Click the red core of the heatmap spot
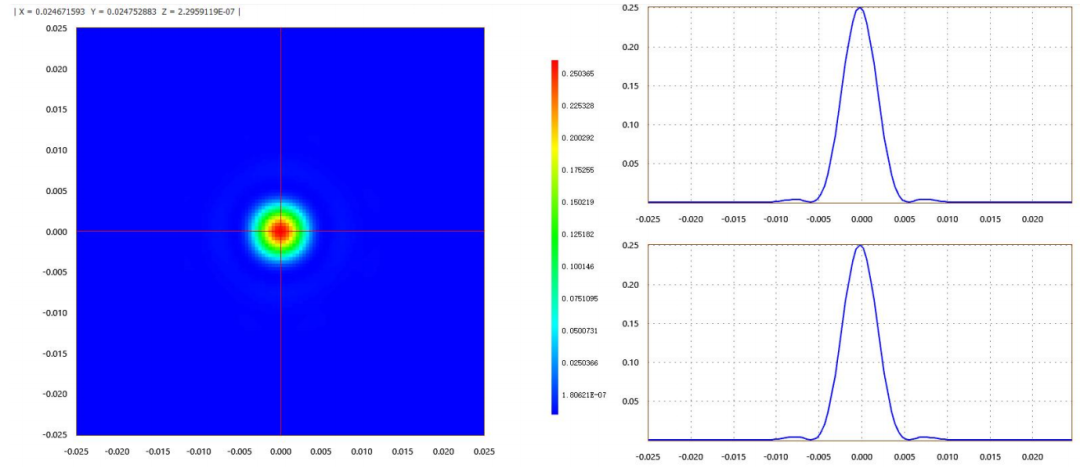This screenshot has width=1080, height=468. (x=280, y=231)
